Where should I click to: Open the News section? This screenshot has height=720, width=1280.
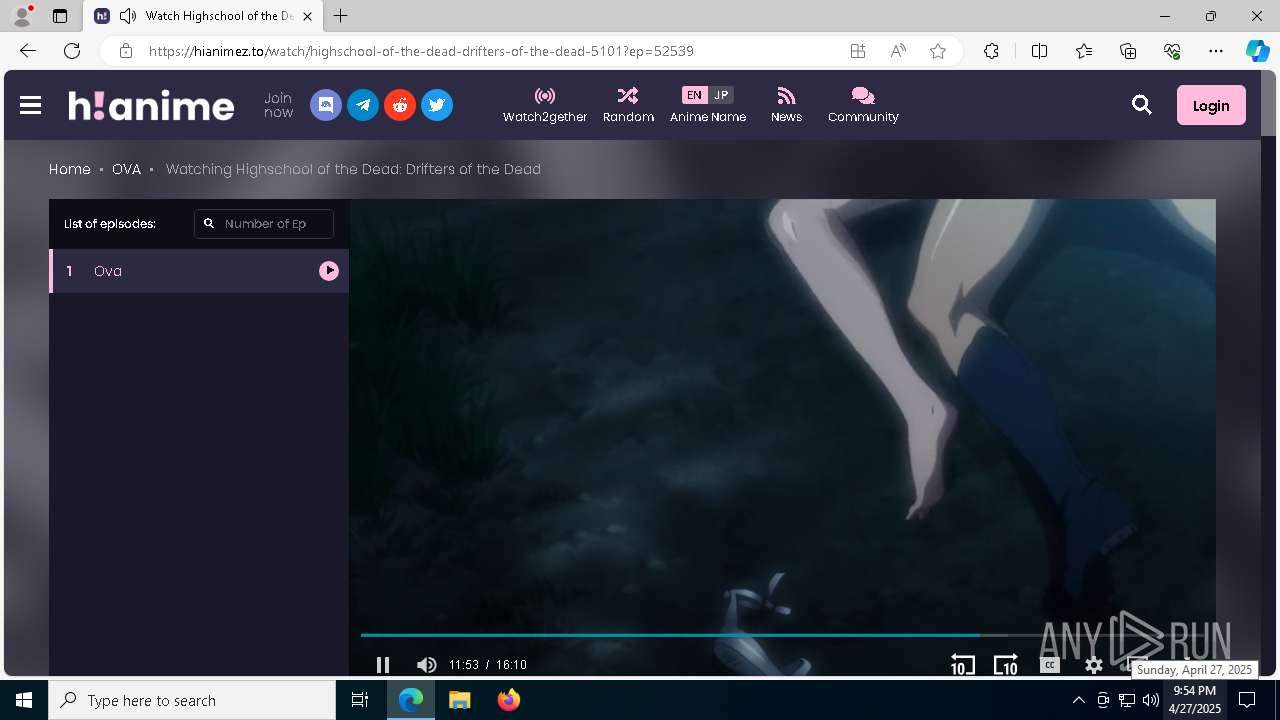click(786, 105)
